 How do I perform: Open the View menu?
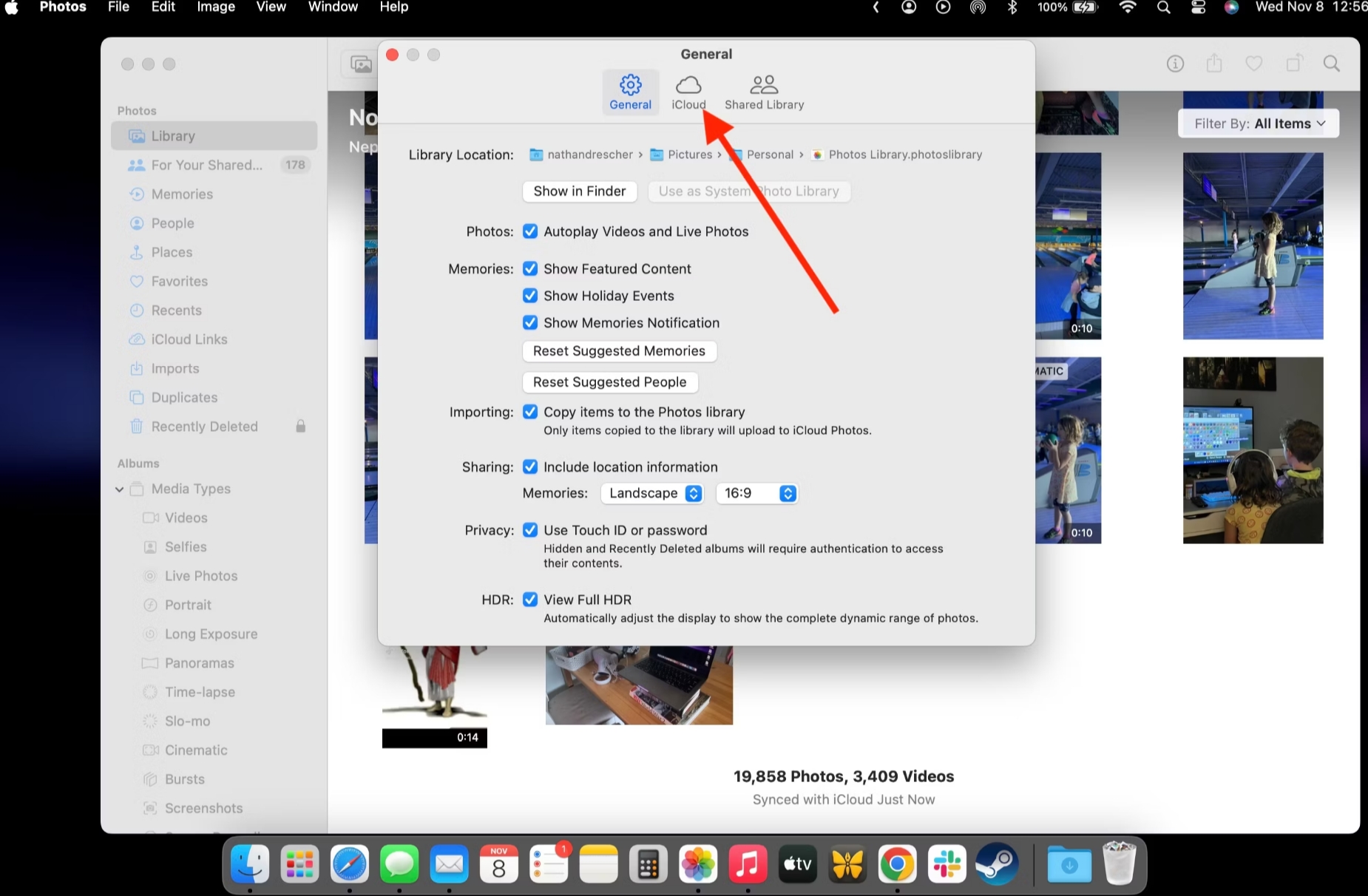(271, 7)
